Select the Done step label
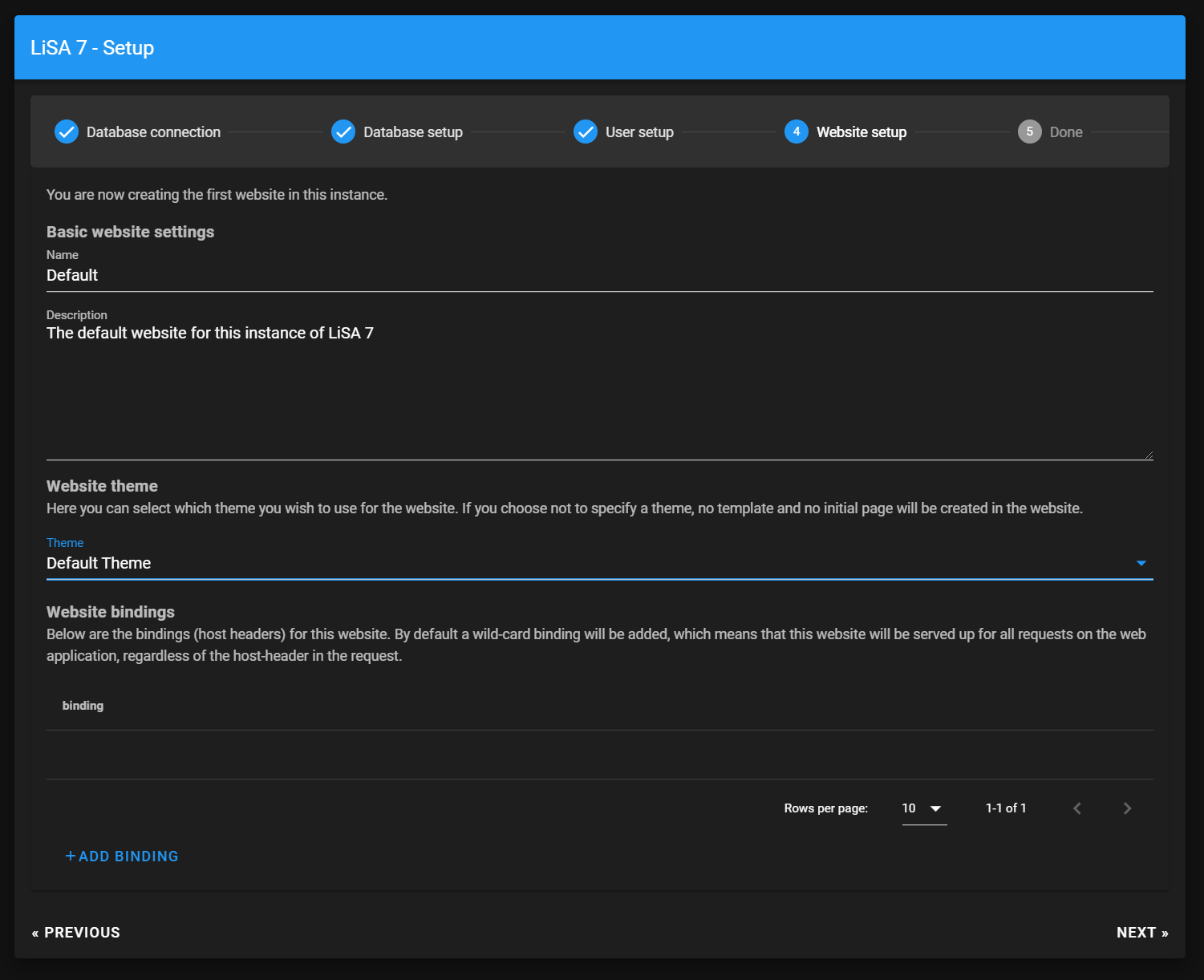 pyautogui.click(x=1066, y=132)
